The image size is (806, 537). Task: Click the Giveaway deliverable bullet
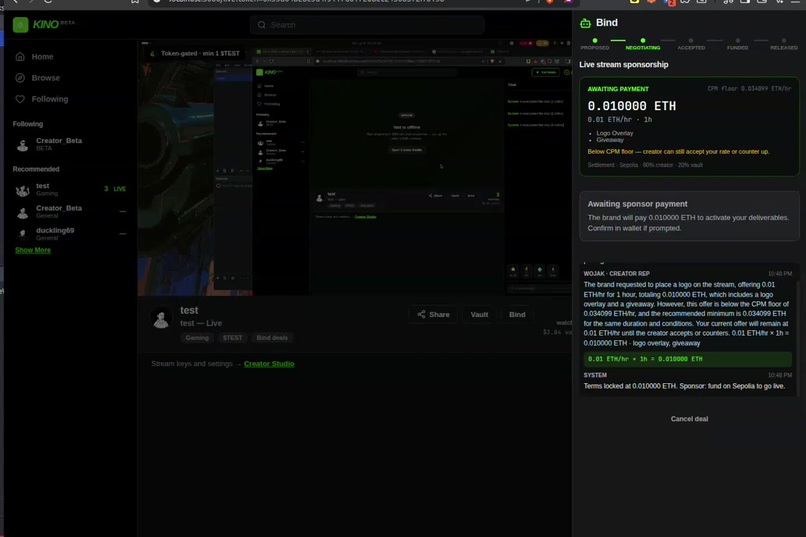click(x=610, y=140)
